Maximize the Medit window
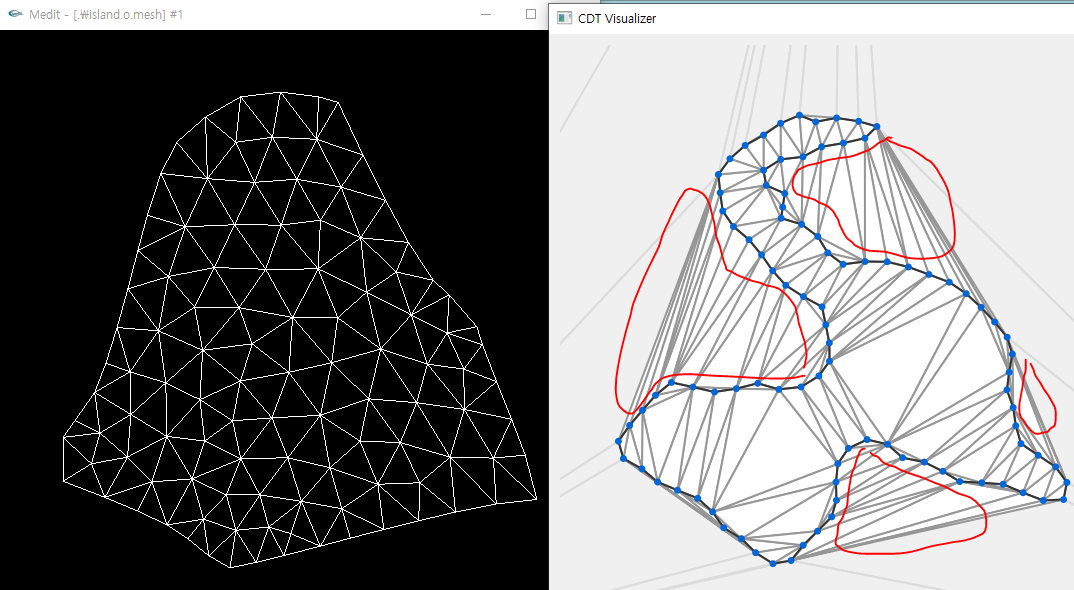 click(531, 15)
